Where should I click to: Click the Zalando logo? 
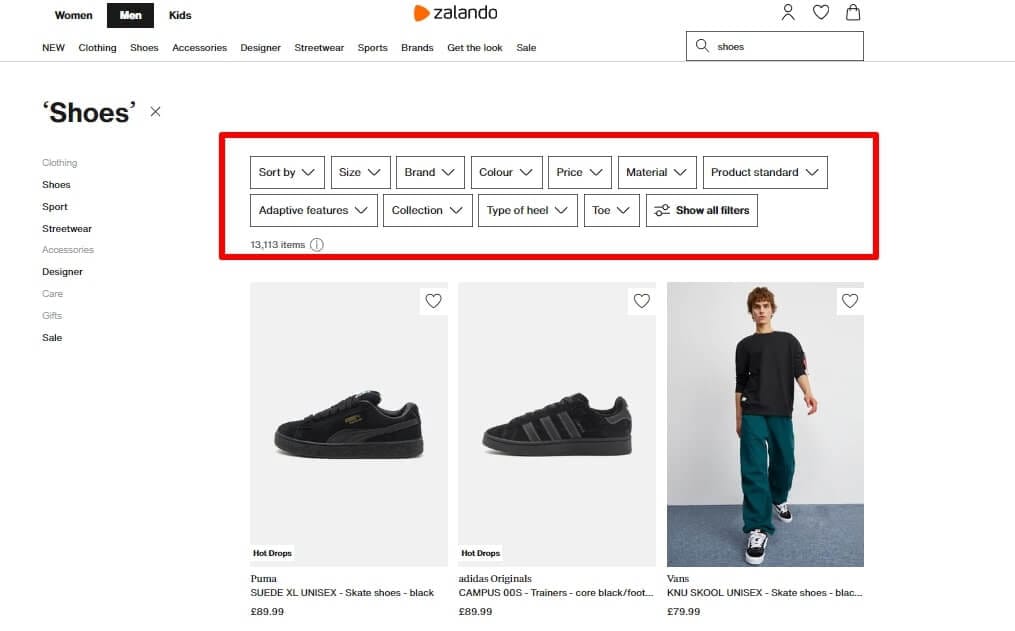tap(455, 13)
